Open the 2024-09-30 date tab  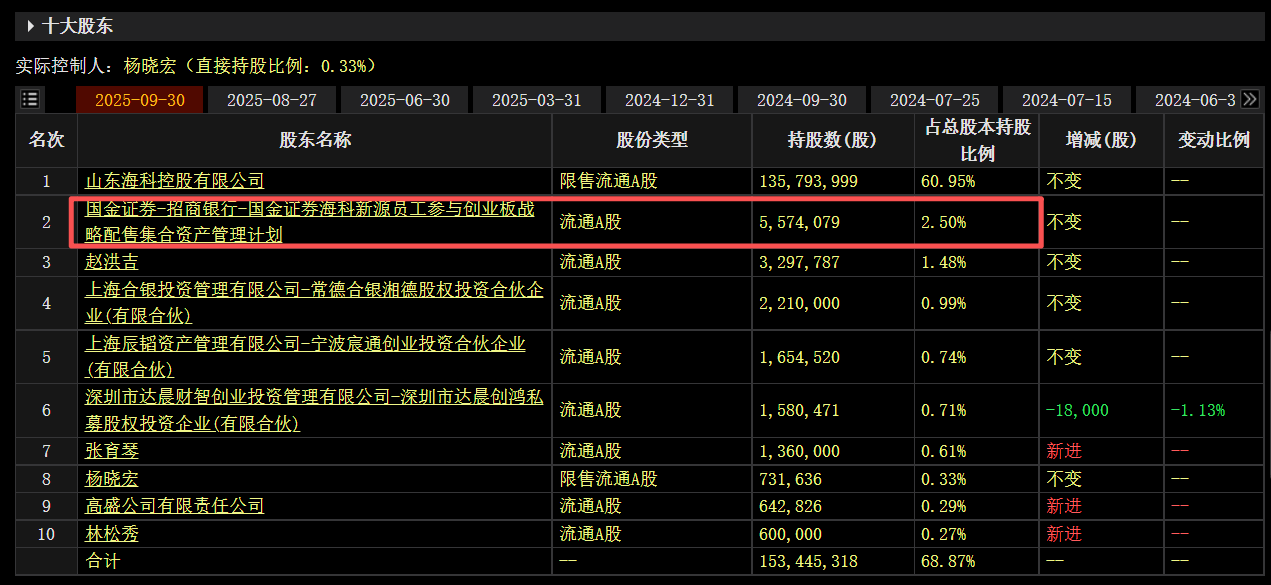(x=802, y=100)
